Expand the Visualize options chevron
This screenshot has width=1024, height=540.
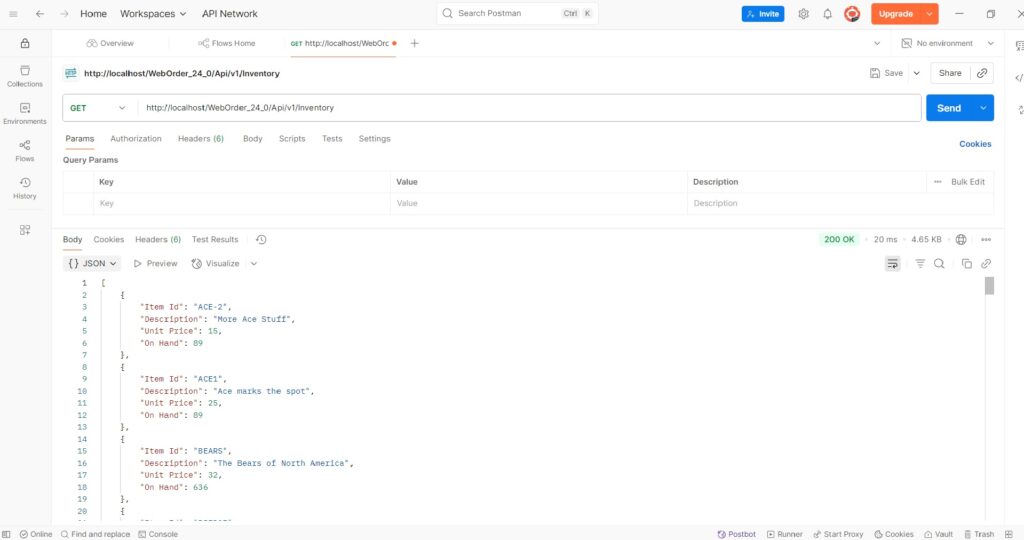[x=254, y=264]
